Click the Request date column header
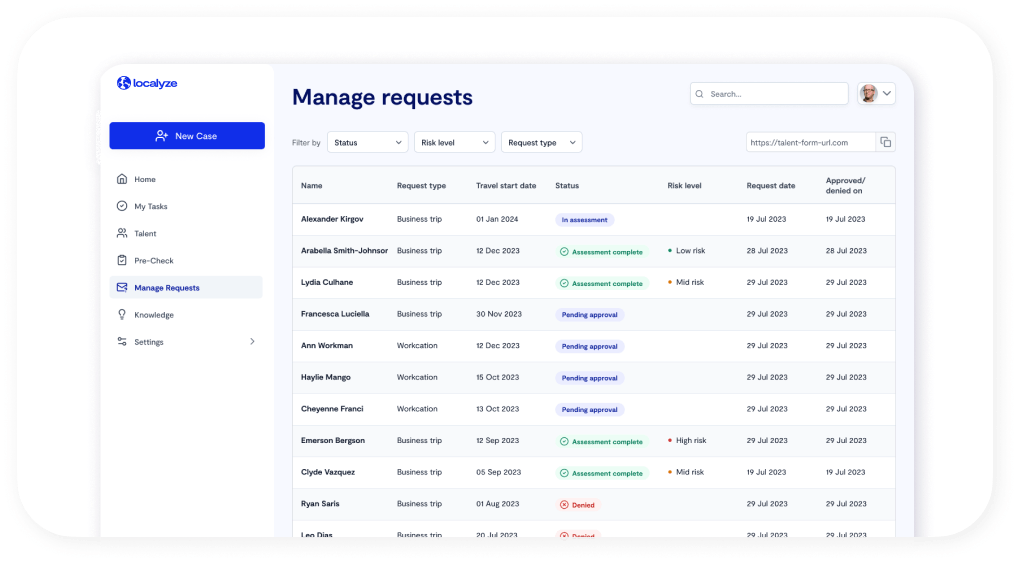The height and width of the screenshot is (562, 1018). tap(771, 186)
